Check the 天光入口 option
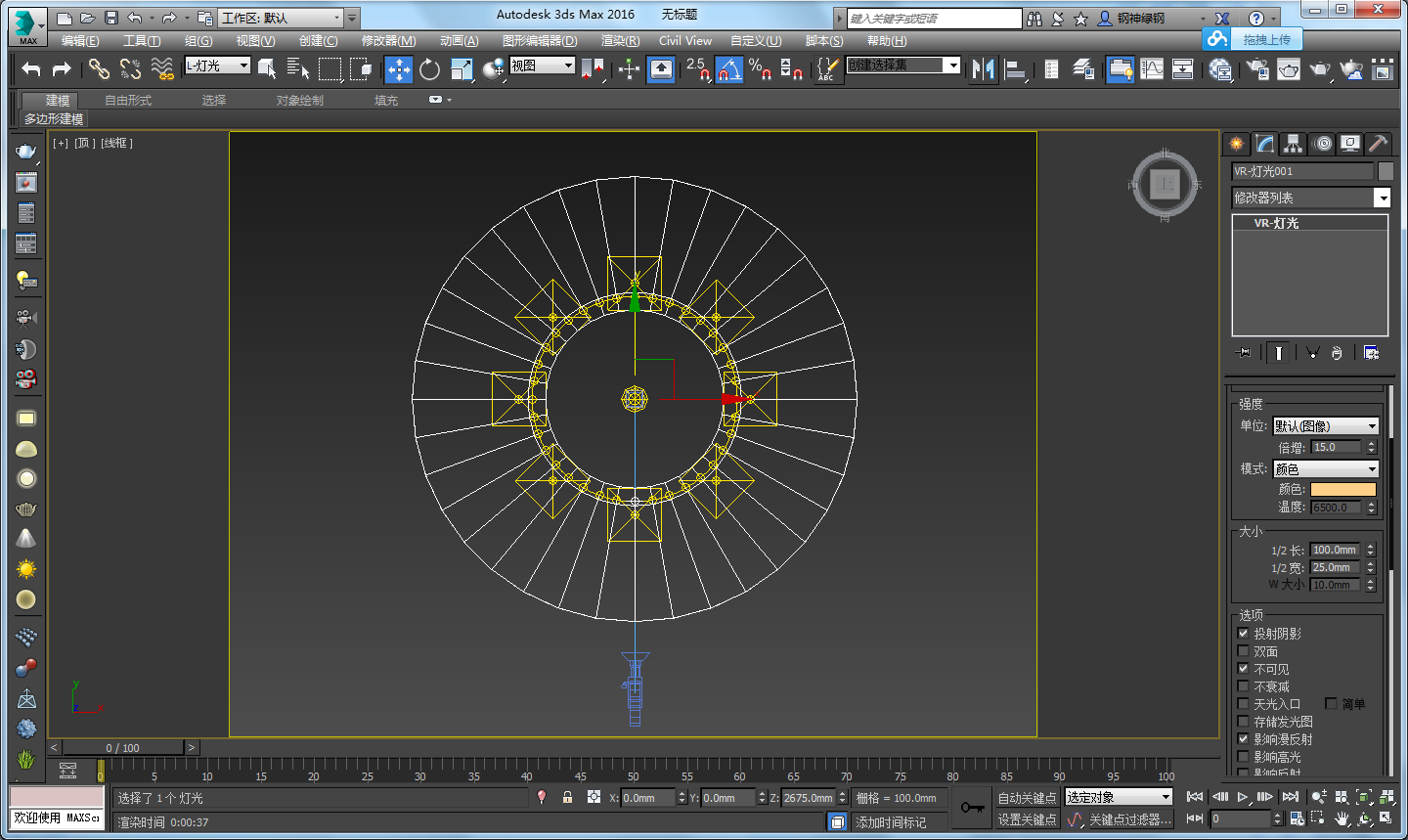 (x=1244, y=704)
